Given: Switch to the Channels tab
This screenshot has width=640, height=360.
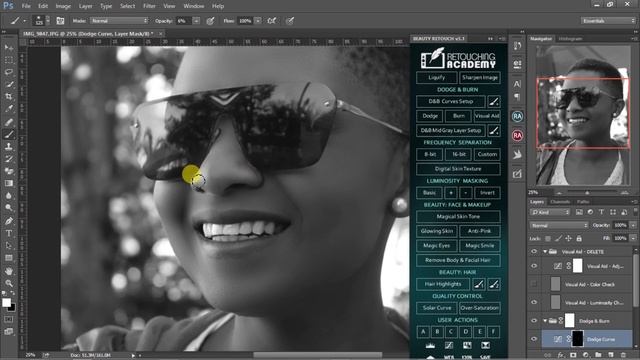Looking at the screenshot, I should [x=560, y=202].
